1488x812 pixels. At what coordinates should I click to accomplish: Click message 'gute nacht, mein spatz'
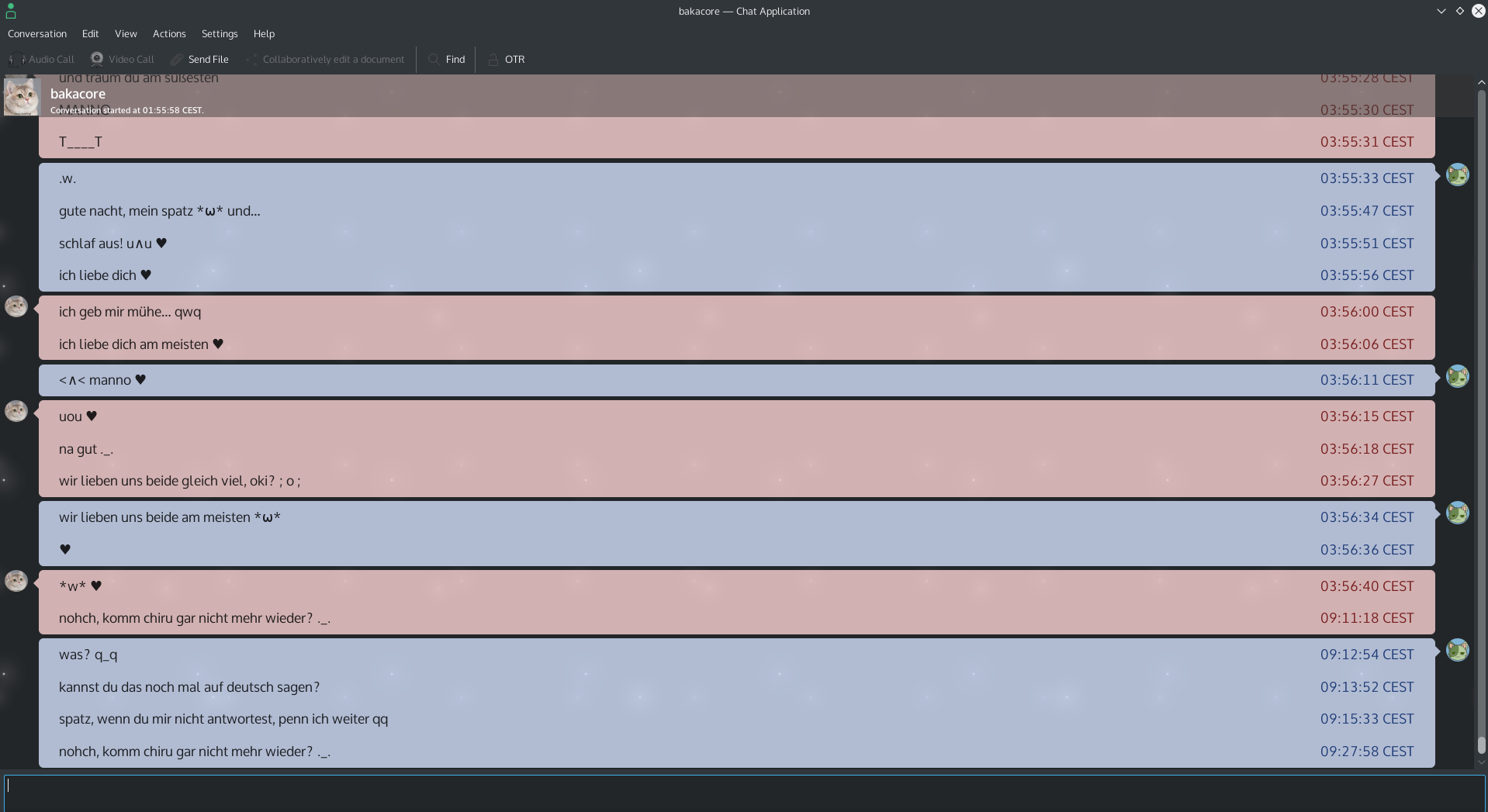click(x=160, y=211)
